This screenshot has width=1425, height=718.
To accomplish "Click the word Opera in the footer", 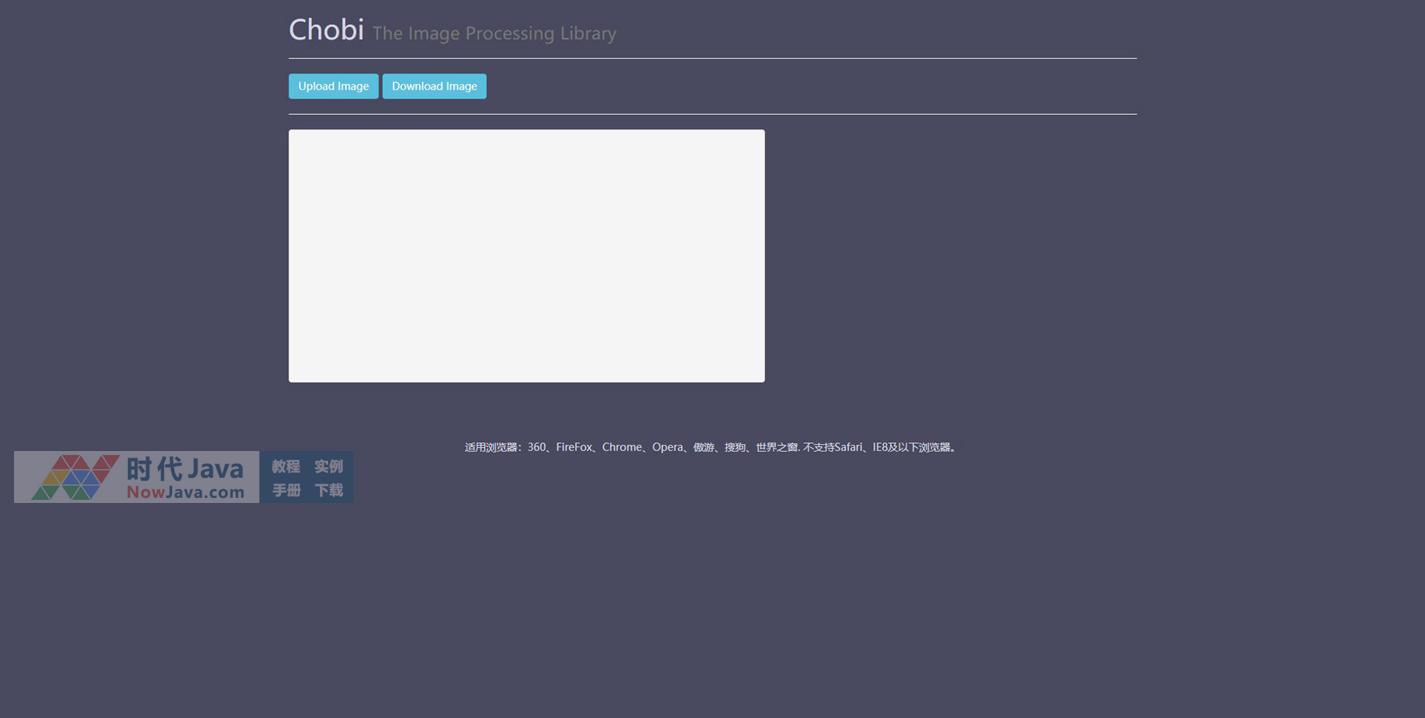I will 668,447.
